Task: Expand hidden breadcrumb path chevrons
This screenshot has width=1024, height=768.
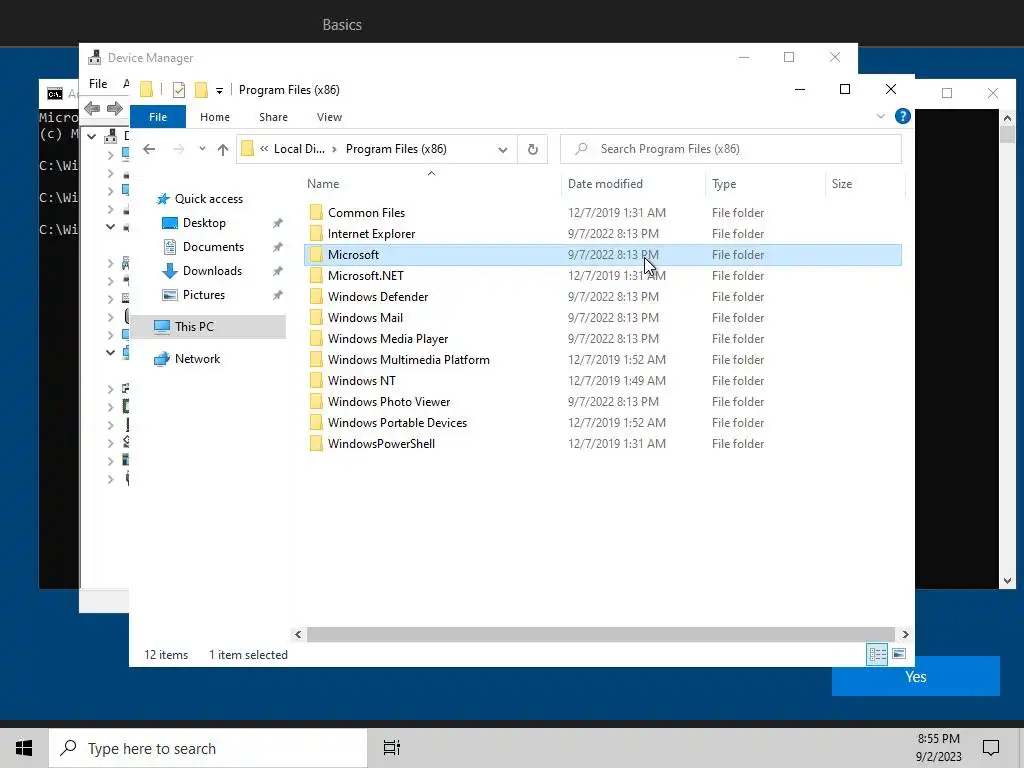Action: (x=264, y=149)
